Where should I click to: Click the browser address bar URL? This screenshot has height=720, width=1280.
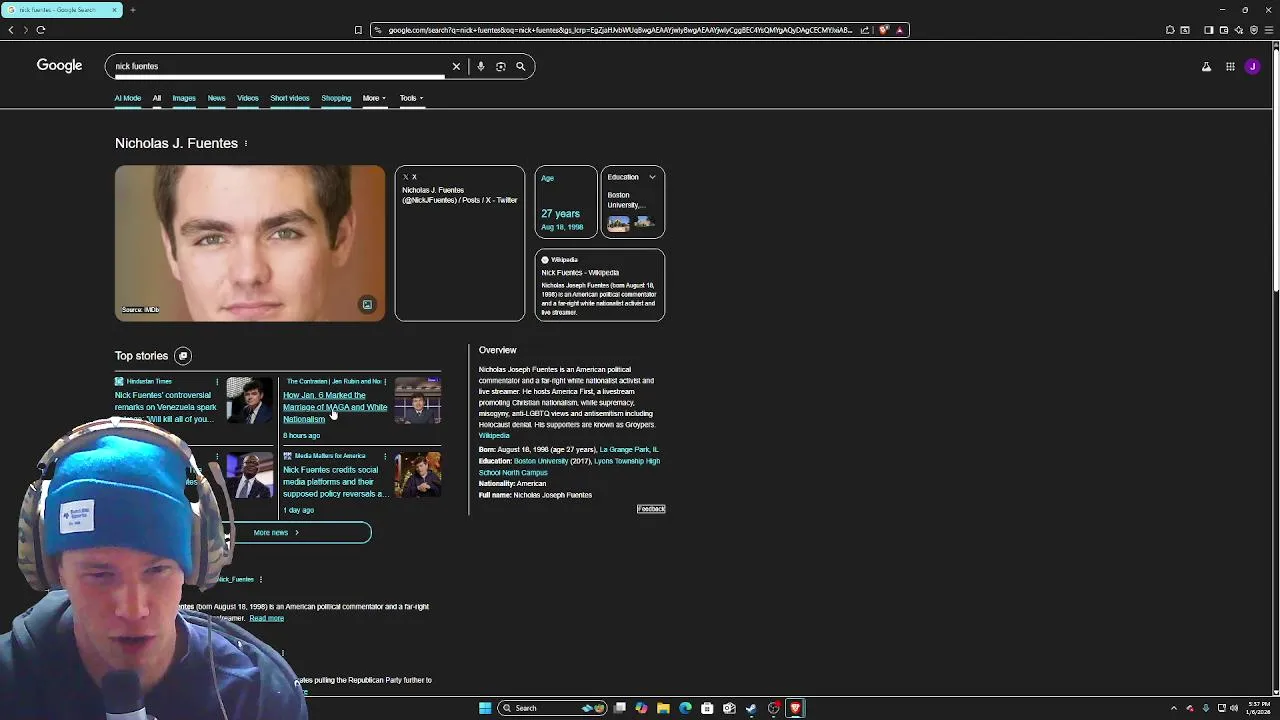coord(620,30)
